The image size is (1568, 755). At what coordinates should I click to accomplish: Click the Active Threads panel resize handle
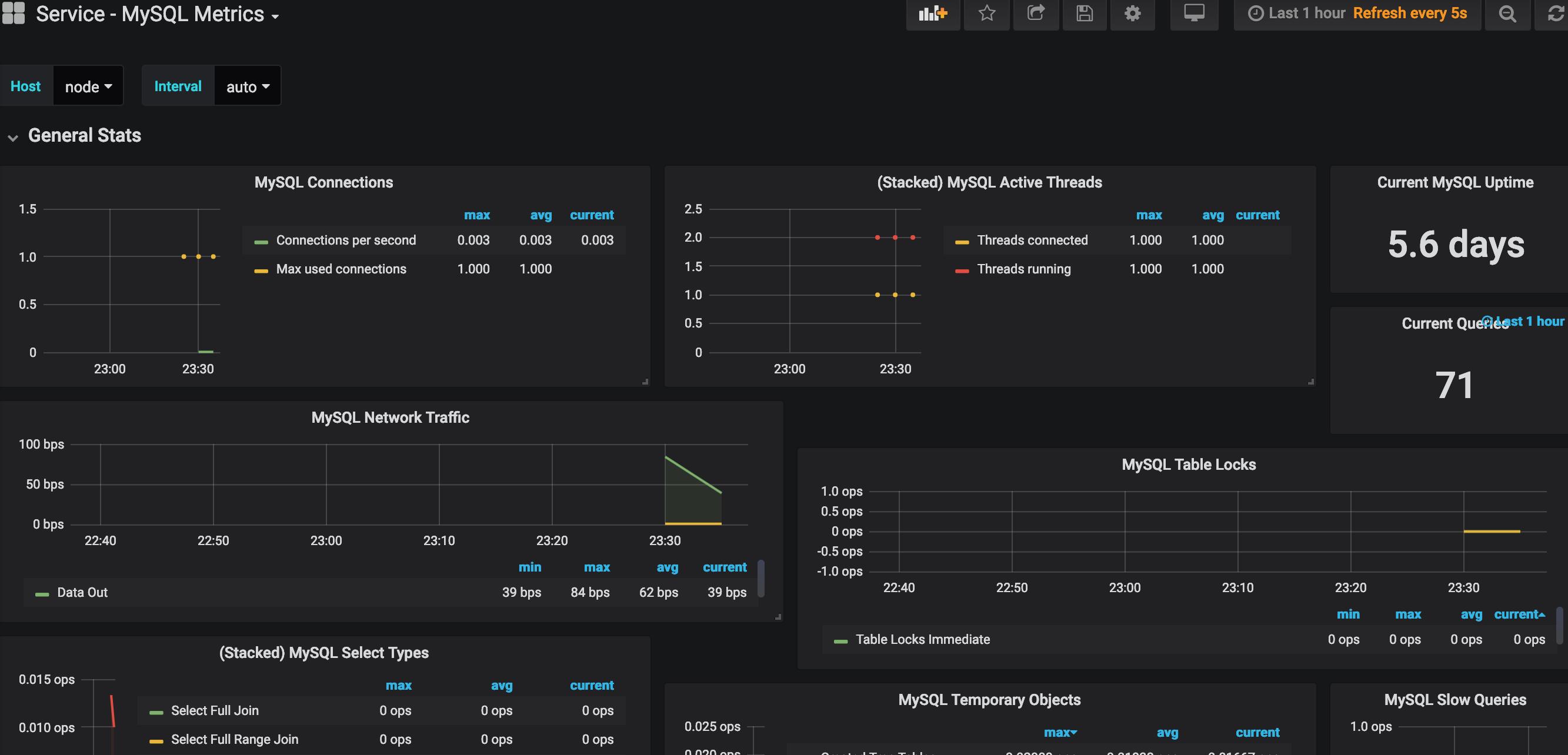click(x=1311, y=382)
